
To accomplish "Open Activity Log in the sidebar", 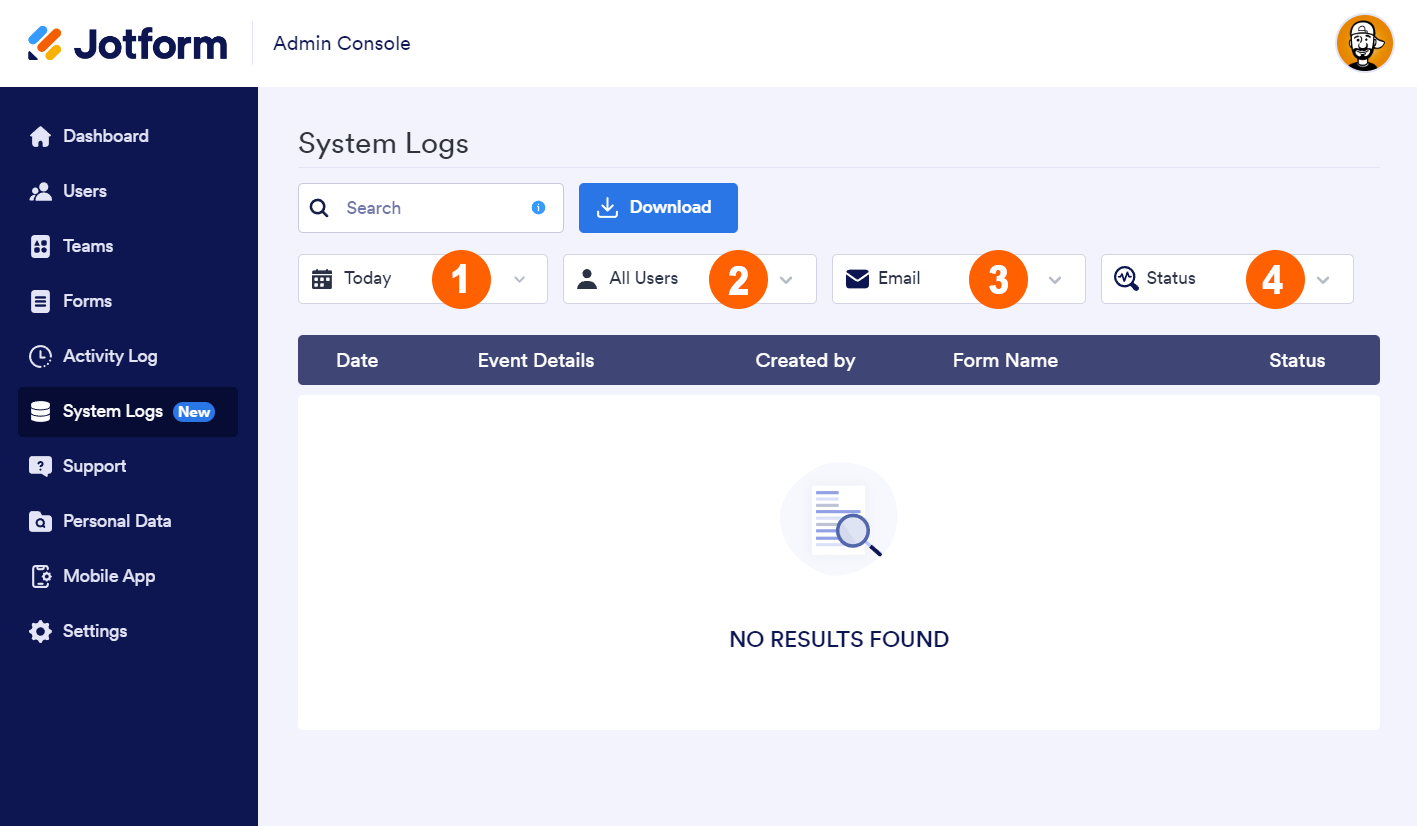I will coord(128,356).
